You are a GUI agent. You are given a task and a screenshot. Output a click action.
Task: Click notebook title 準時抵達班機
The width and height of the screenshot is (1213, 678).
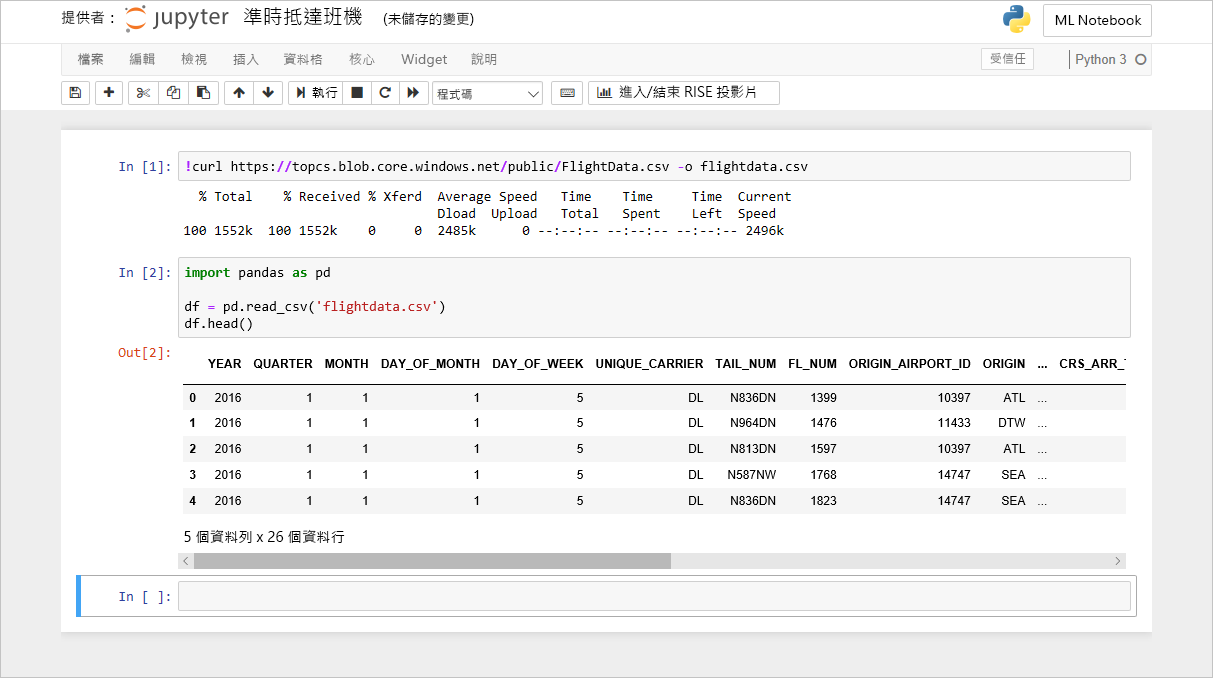pyautogui.click(x=302, y=18)
